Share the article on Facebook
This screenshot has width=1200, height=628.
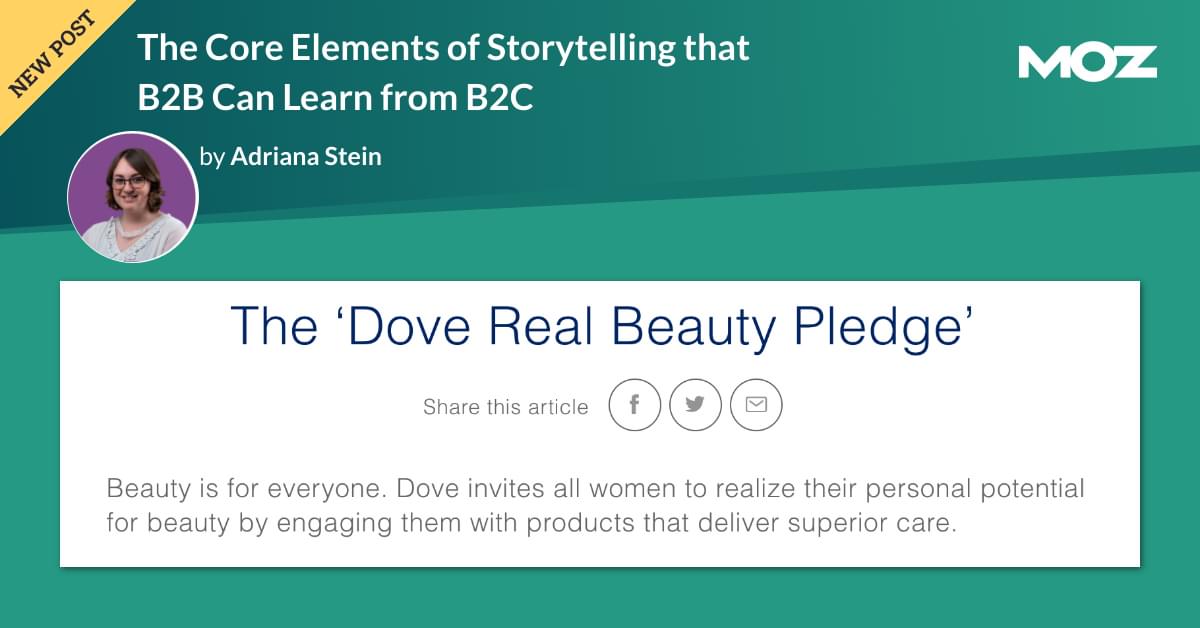(x=634, y=405)
